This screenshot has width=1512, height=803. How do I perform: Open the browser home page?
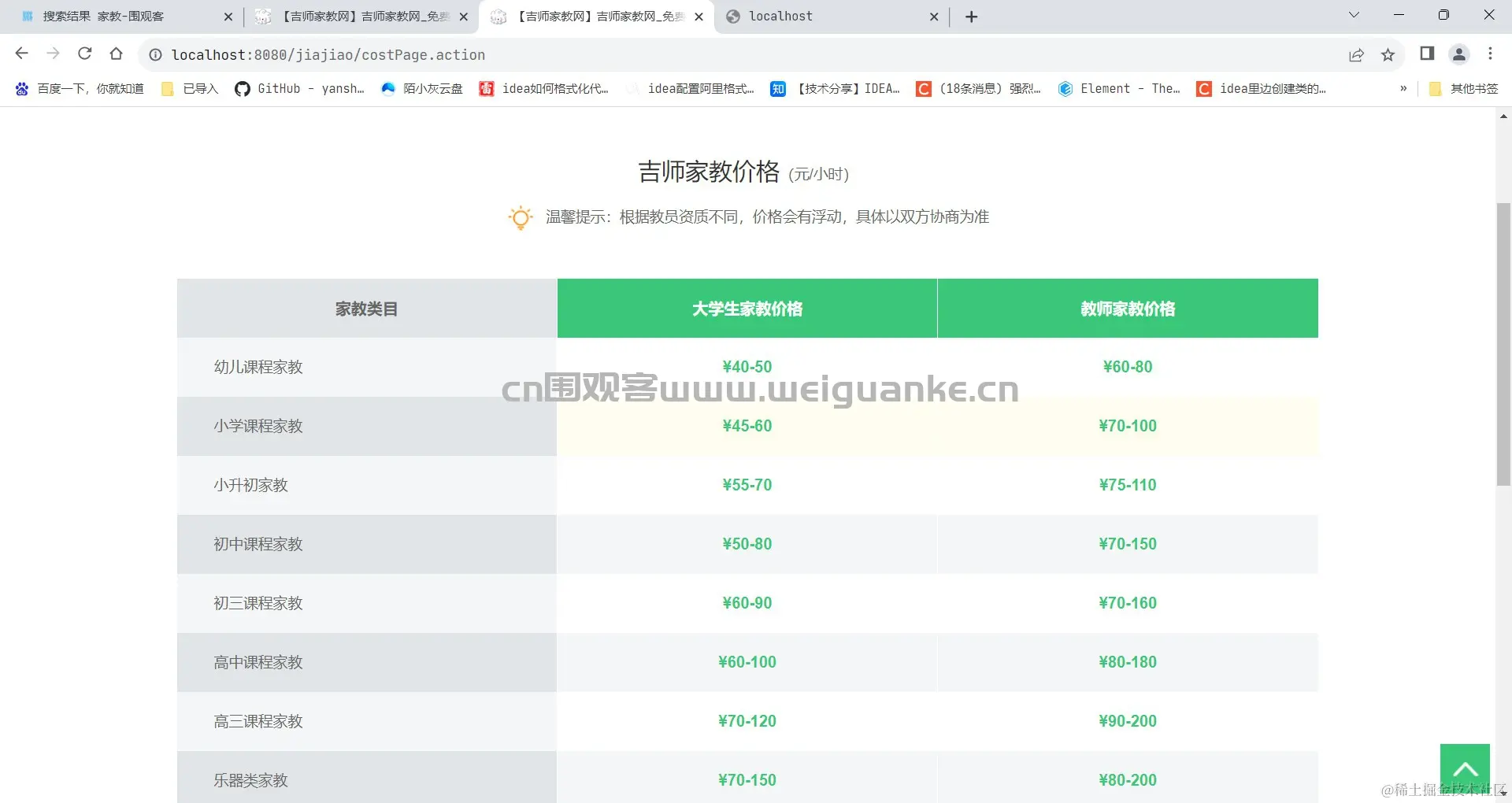(x=117, y=54)
